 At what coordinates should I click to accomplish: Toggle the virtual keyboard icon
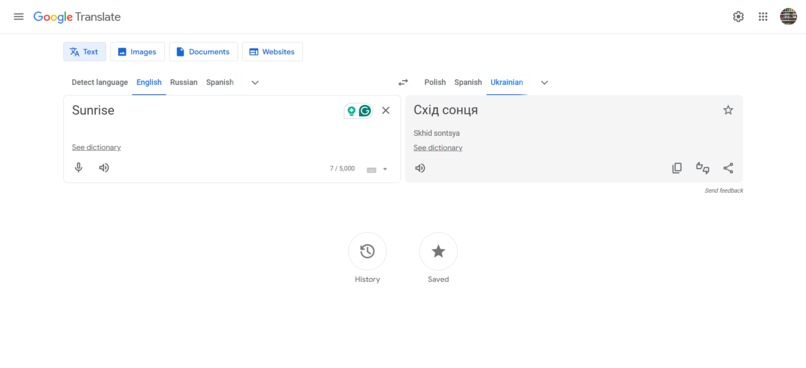[x=372, y=170]
